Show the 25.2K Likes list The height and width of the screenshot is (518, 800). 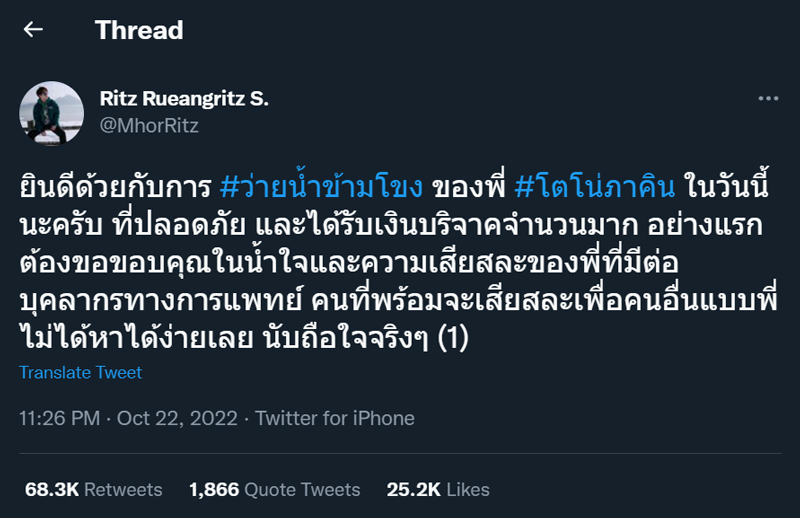click(439, 489)
